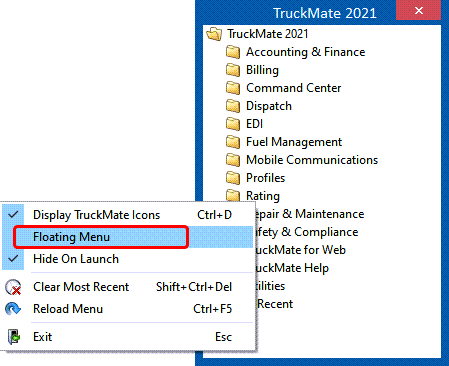Open the Rating tree item
The width and height of the screenshot is (449, 366).
[x=263, y=196]
